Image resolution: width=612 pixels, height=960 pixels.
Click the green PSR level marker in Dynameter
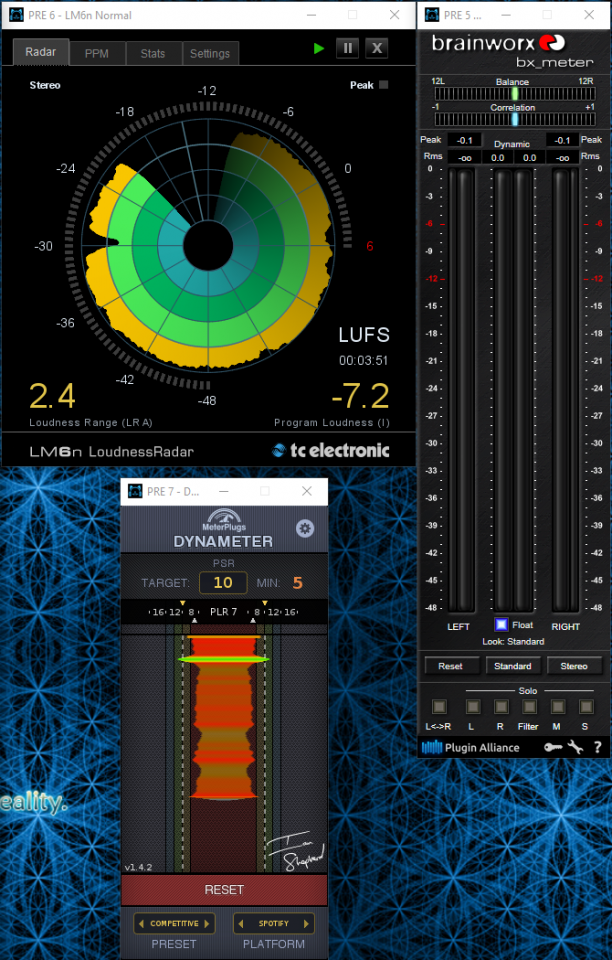point(224,659)
